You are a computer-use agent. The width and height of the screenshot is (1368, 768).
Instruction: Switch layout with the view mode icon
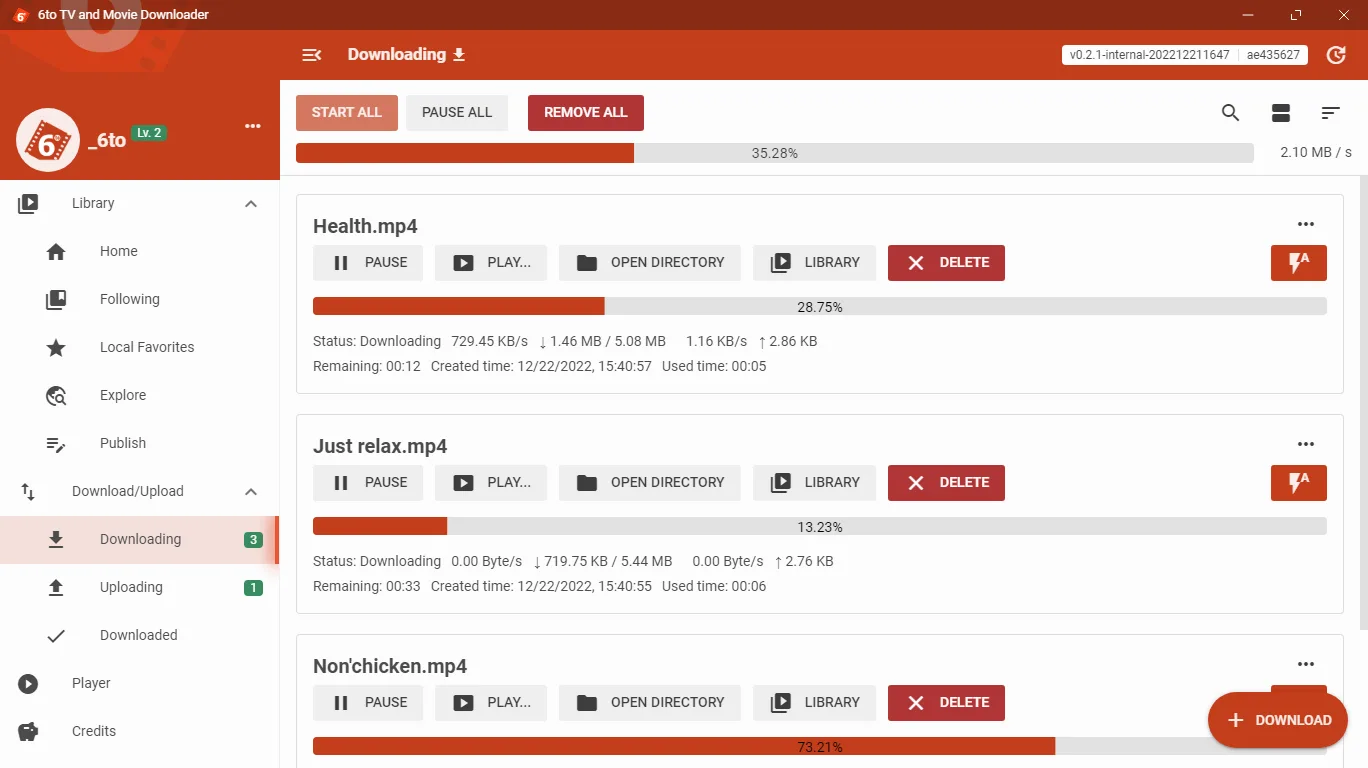click(1281, 113)
